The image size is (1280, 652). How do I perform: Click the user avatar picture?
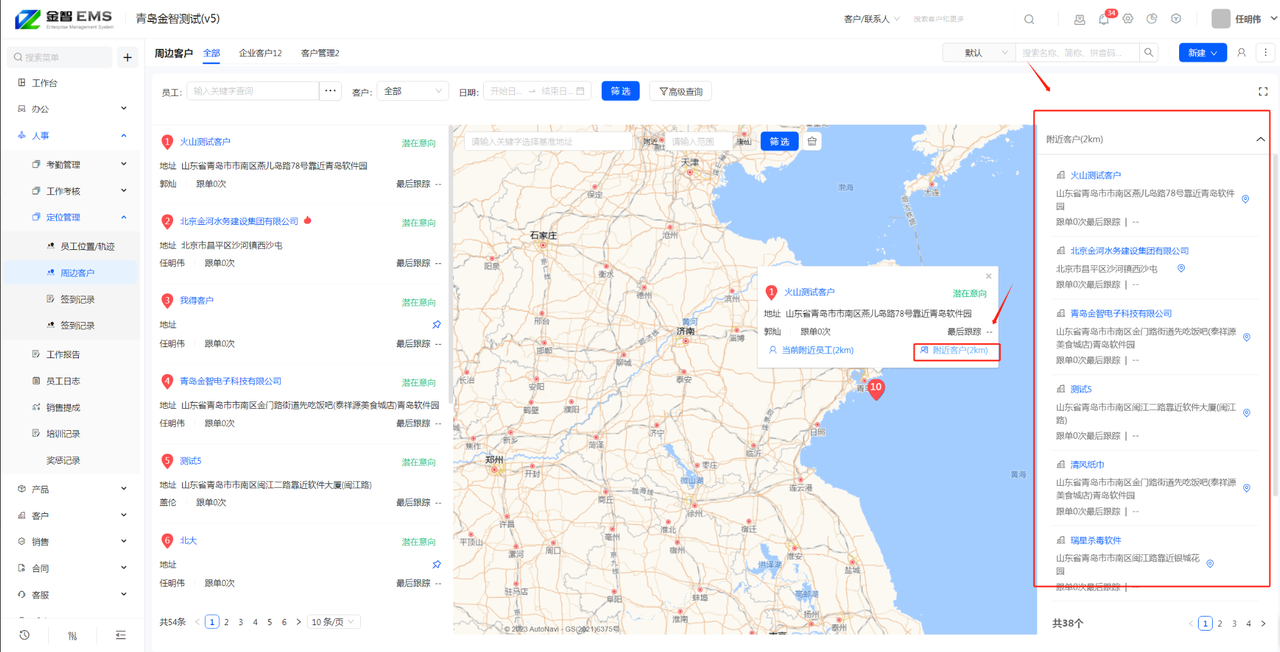(1221, 19)
